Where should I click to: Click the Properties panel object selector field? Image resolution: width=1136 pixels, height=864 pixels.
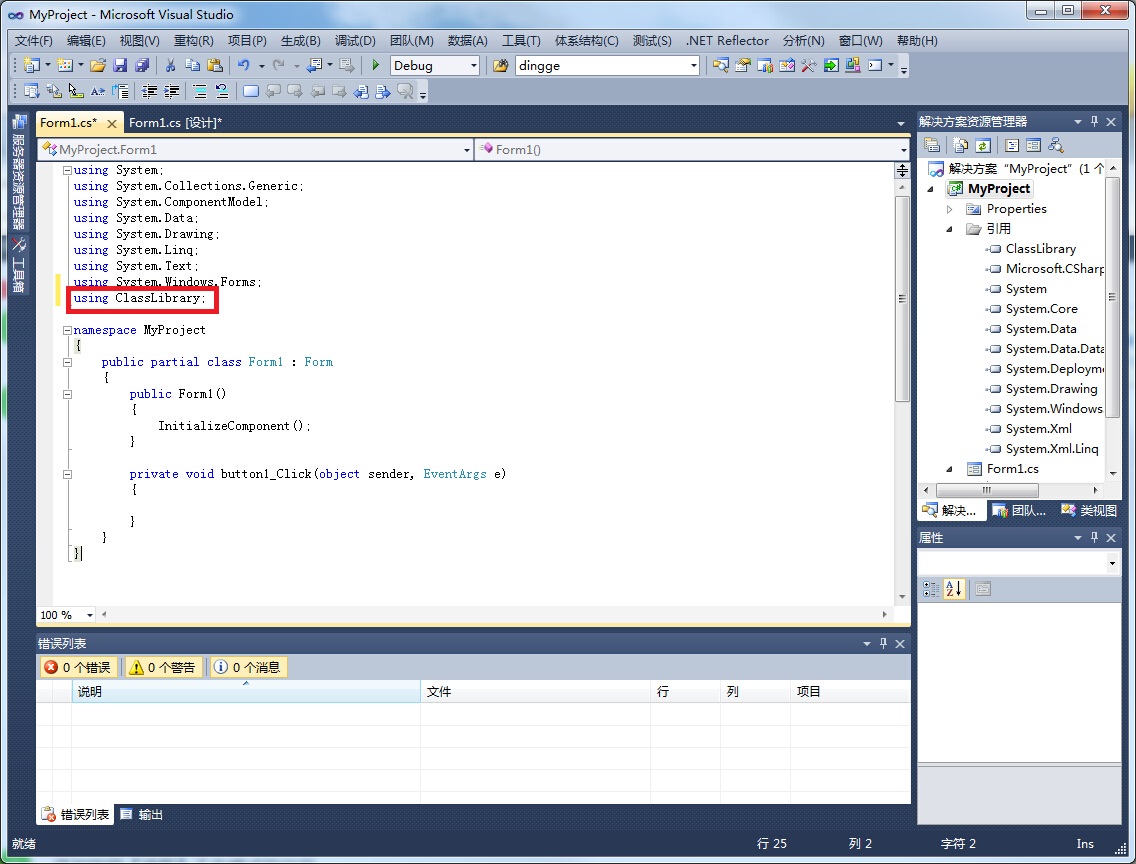pos(1019,563)
